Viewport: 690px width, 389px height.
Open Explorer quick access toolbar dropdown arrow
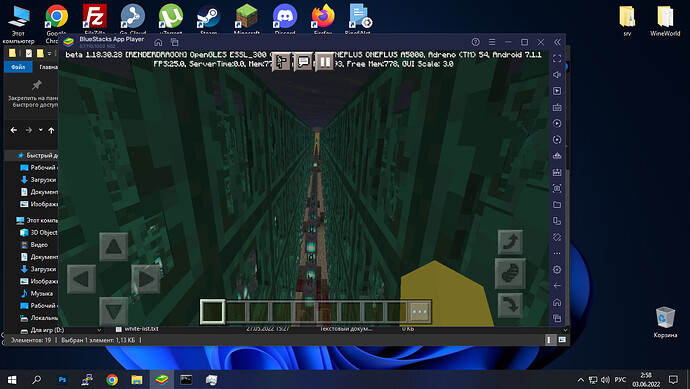(x=49, y=54)
